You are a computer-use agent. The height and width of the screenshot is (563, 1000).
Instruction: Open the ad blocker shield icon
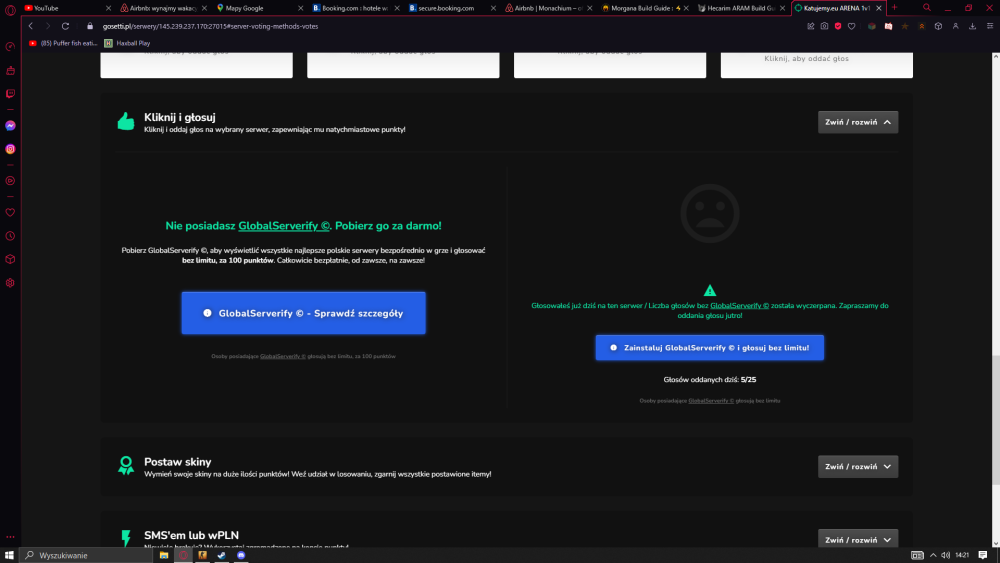click(838, 26)
